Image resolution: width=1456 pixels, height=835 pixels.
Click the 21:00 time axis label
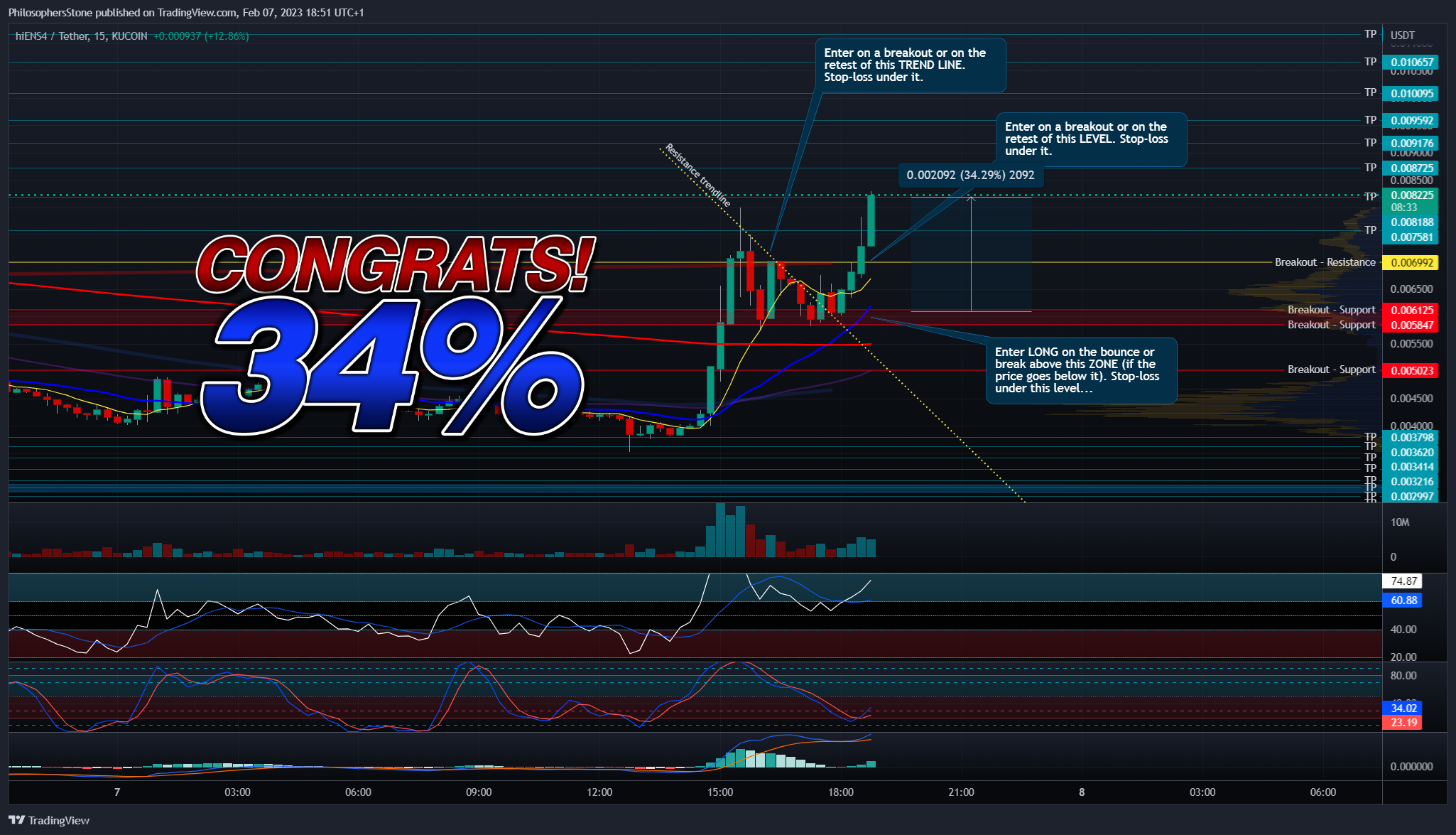tap(961, 792)
